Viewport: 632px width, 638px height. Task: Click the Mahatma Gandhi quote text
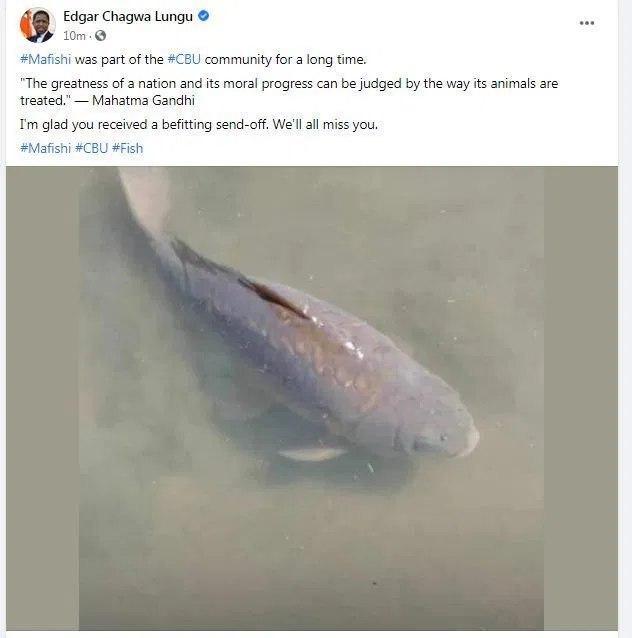pyautogui.click(x=289, y=92)
